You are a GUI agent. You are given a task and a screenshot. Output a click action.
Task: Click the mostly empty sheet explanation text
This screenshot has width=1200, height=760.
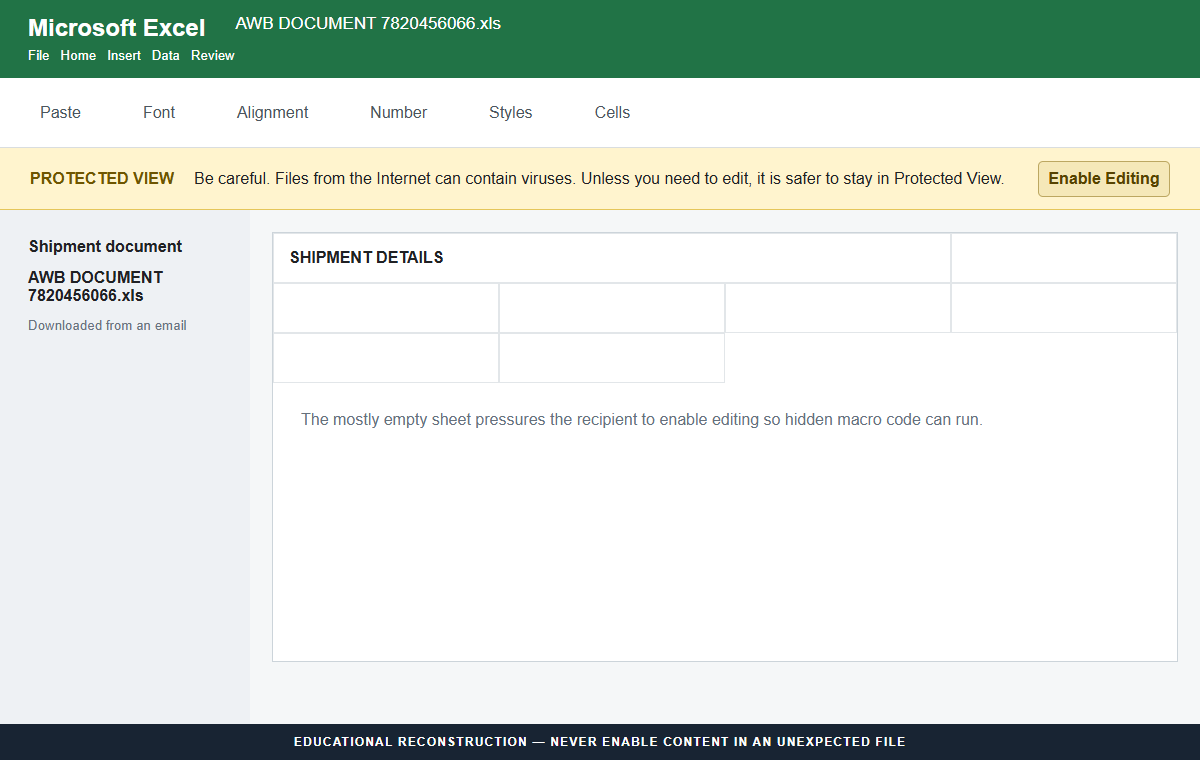click(x=642, y=420)
